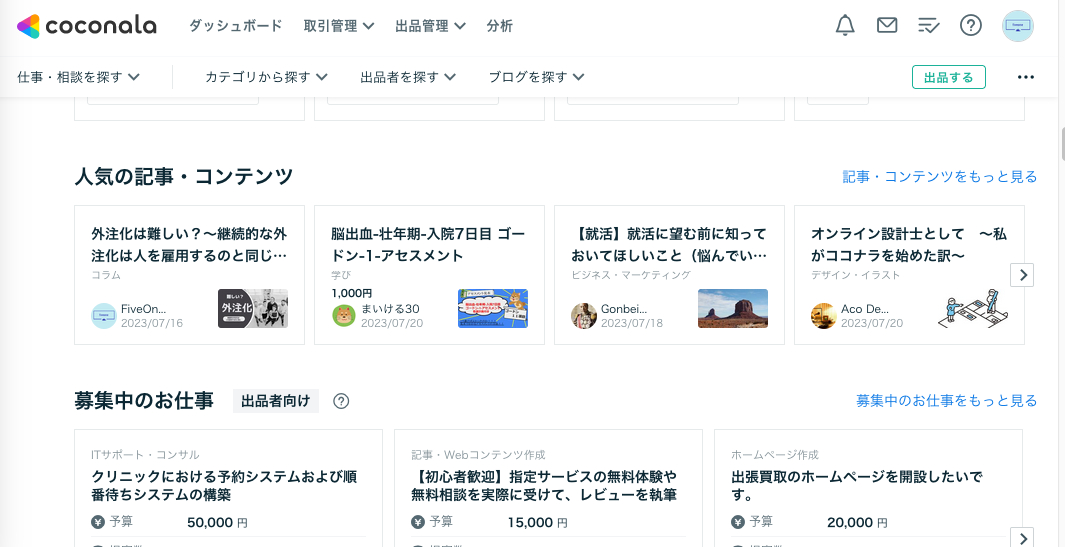The image size is (1065, 547).
Task: Click the help icon beside 出品者向け
Action: point(341,401)
